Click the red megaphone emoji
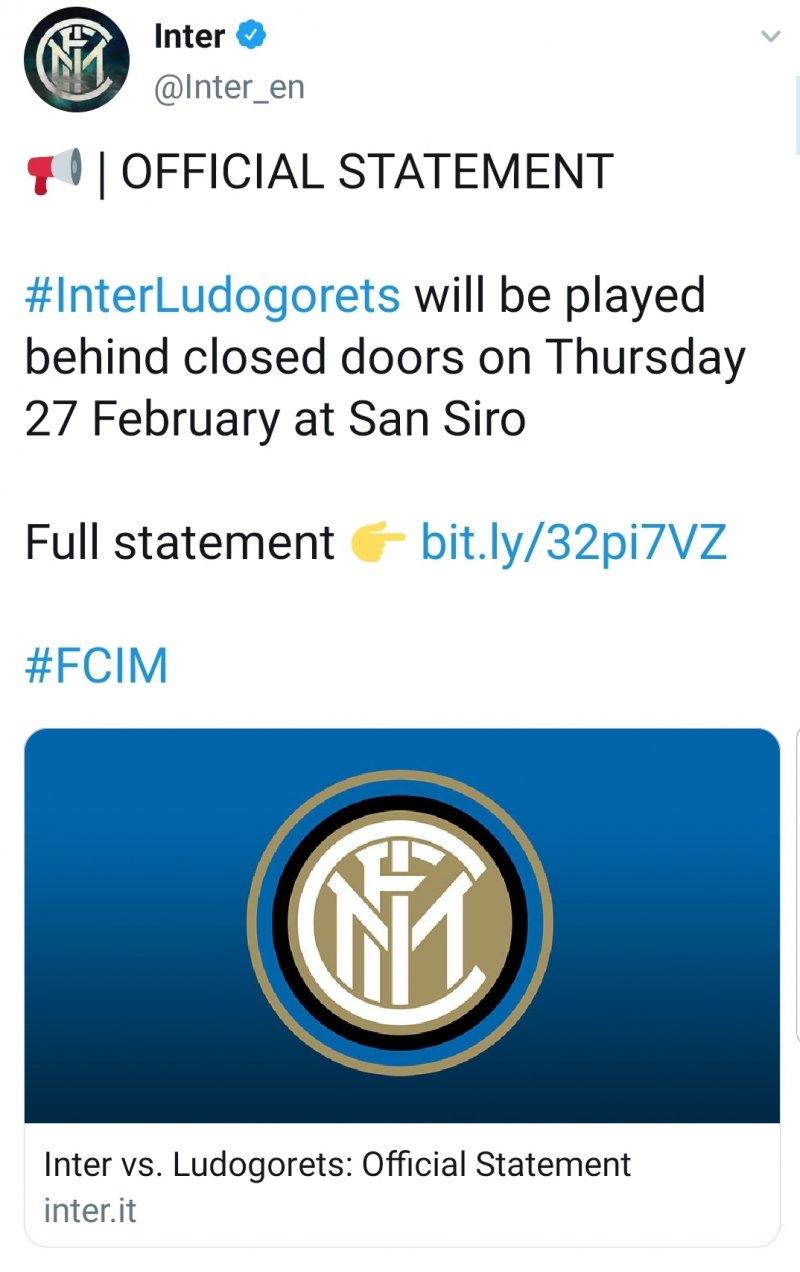The image size is (800, 1272). tap(53, 173)
